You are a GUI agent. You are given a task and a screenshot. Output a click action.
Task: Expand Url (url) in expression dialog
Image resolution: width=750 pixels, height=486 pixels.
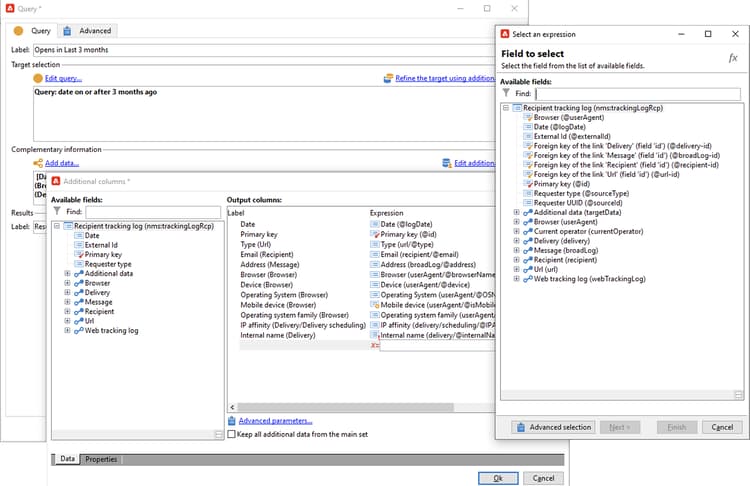[517, 269]
